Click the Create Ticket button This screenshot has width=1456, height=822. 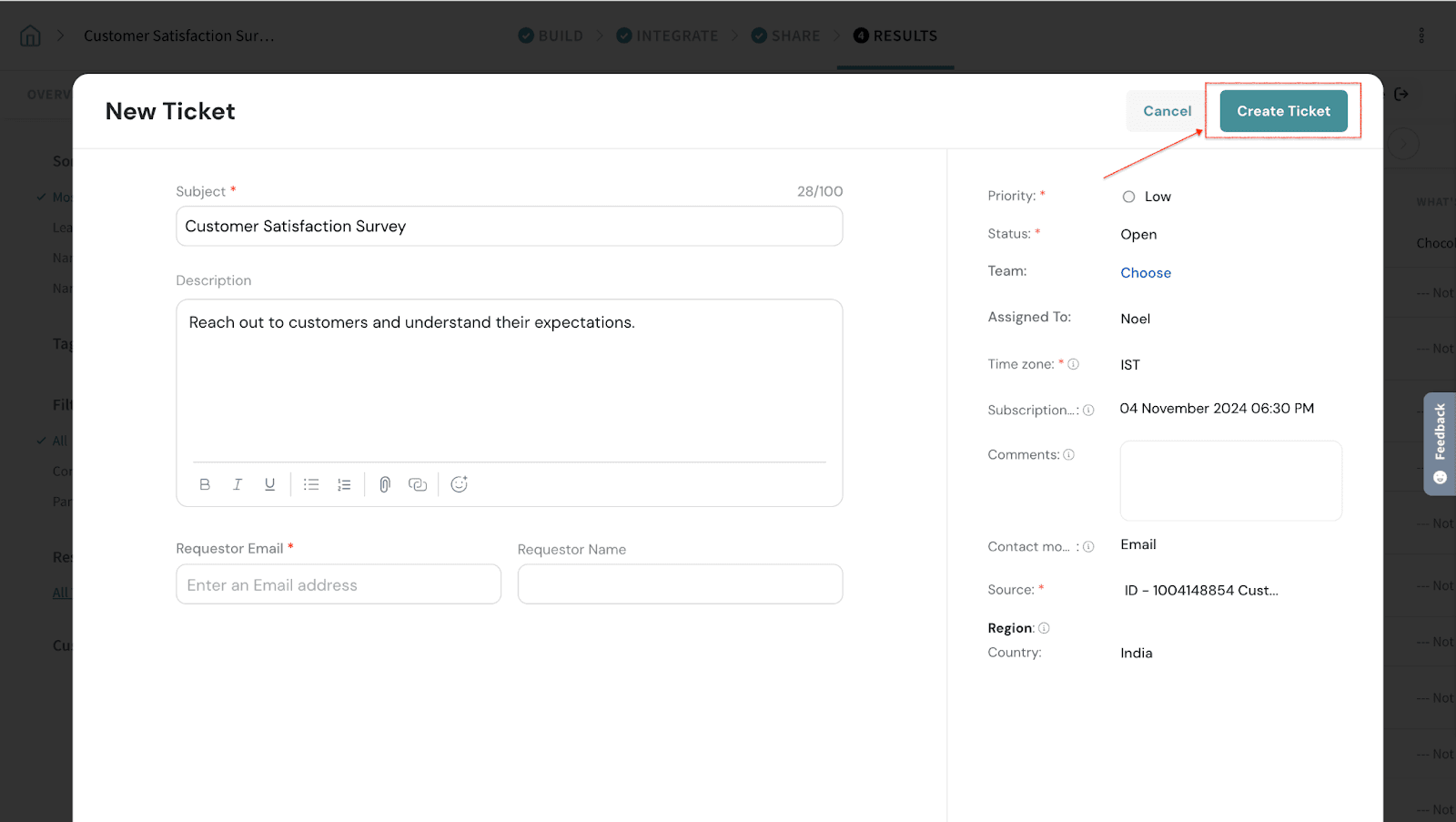(1282, 111)
